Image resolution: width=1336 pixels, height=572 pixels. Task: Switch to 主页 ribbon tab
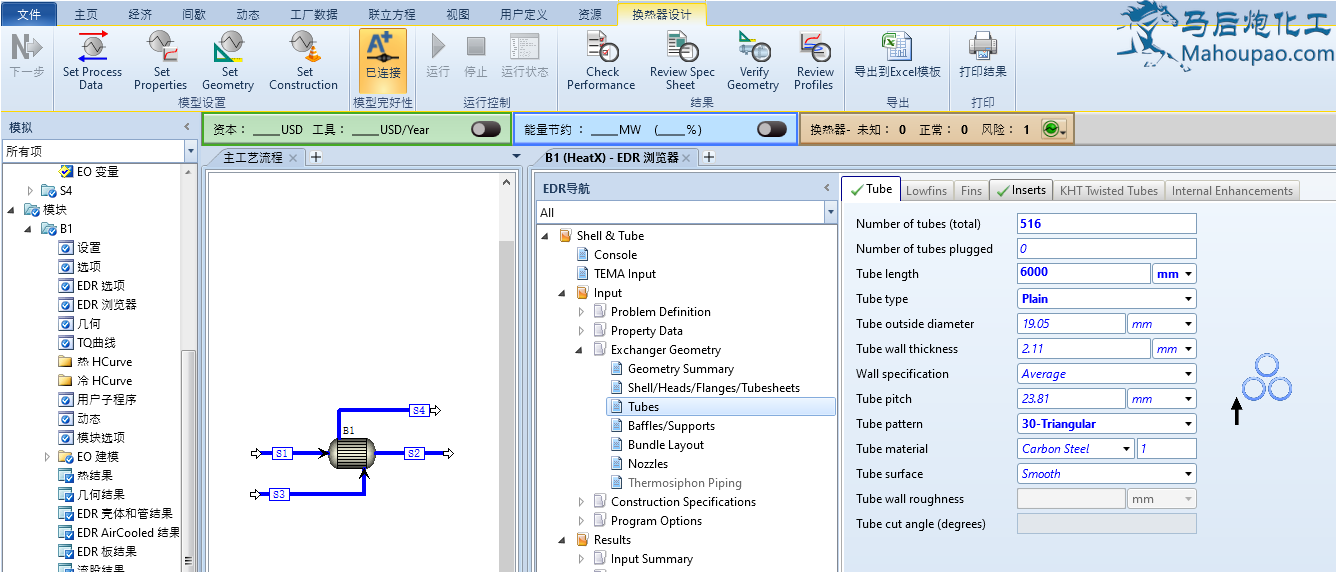coord(87,15)
